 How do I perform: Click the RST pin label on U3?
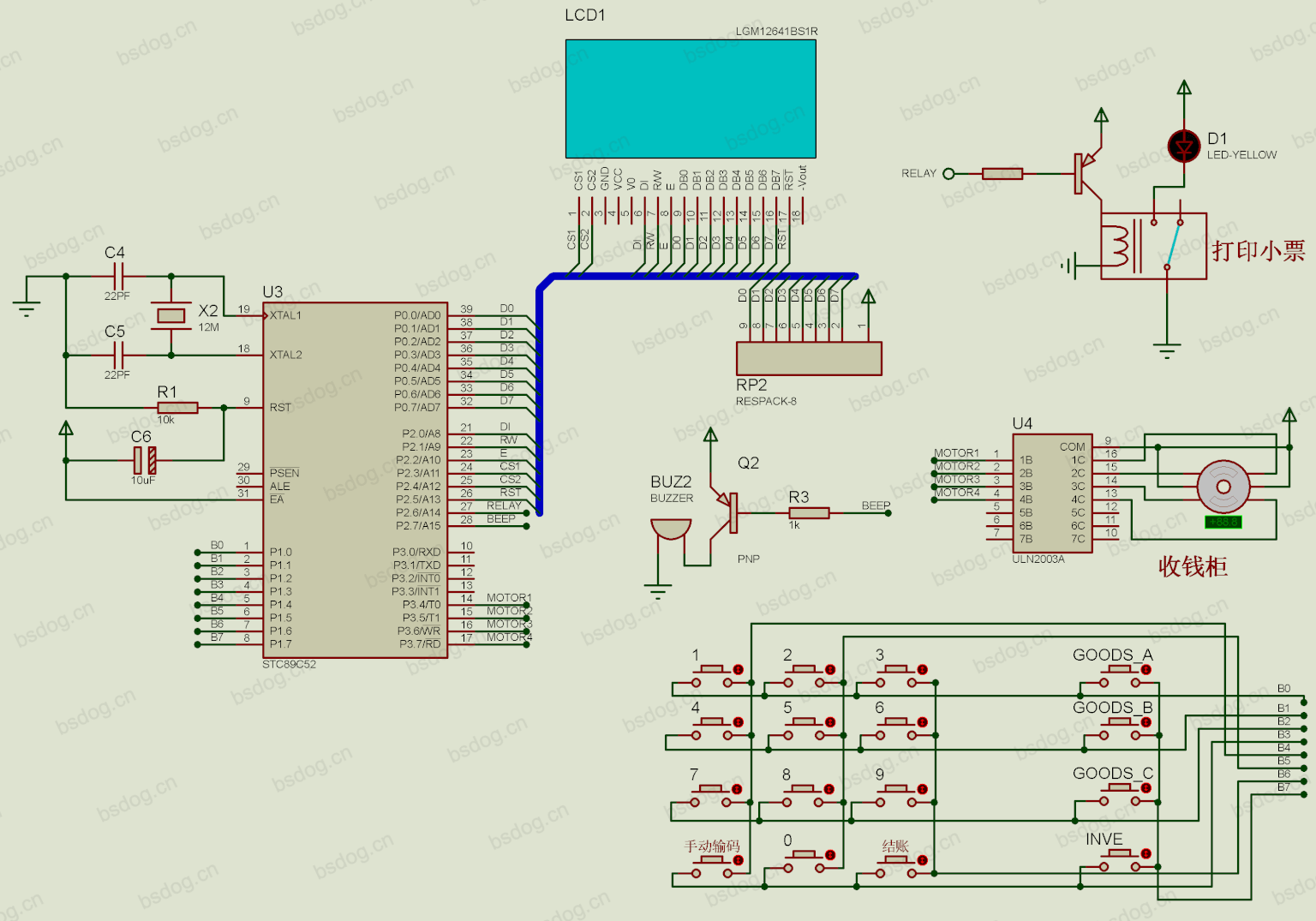coord(280,408)
